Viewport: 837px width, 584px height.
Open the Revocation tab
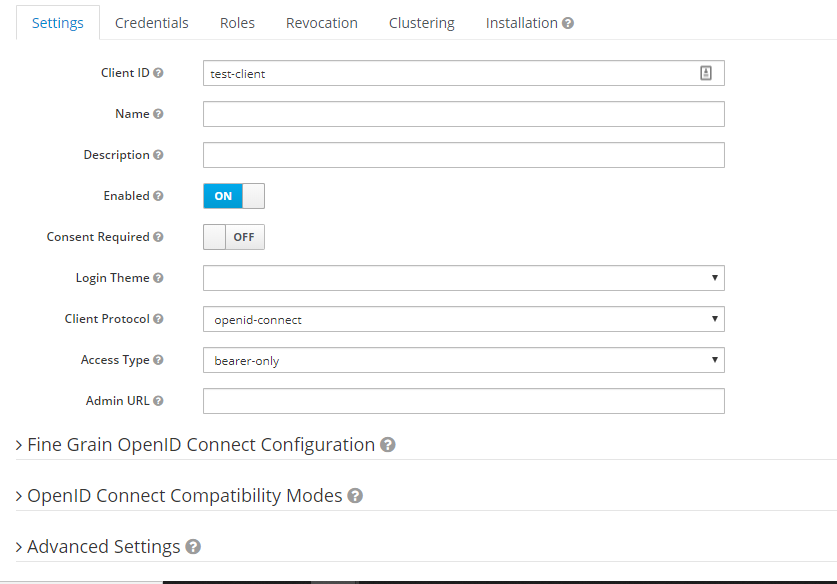[321, 23]
